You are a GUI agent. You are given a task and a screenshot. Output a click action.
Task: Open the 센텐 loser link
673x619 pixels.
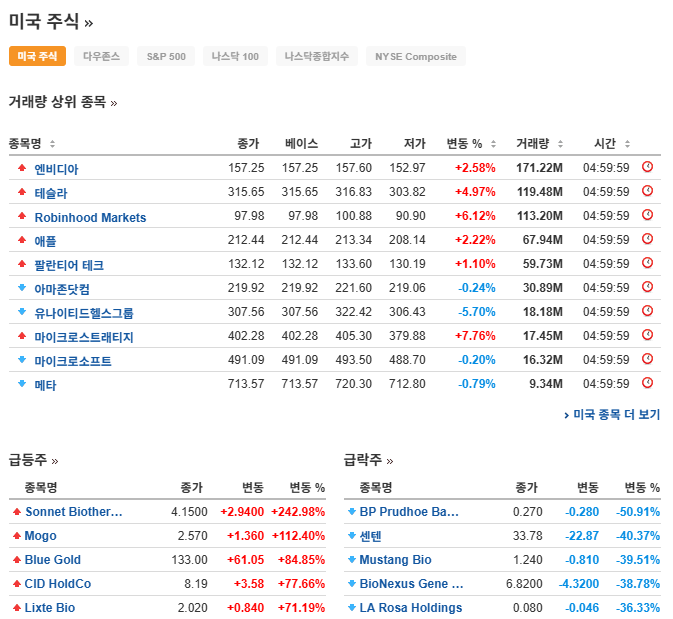point(370,536)
